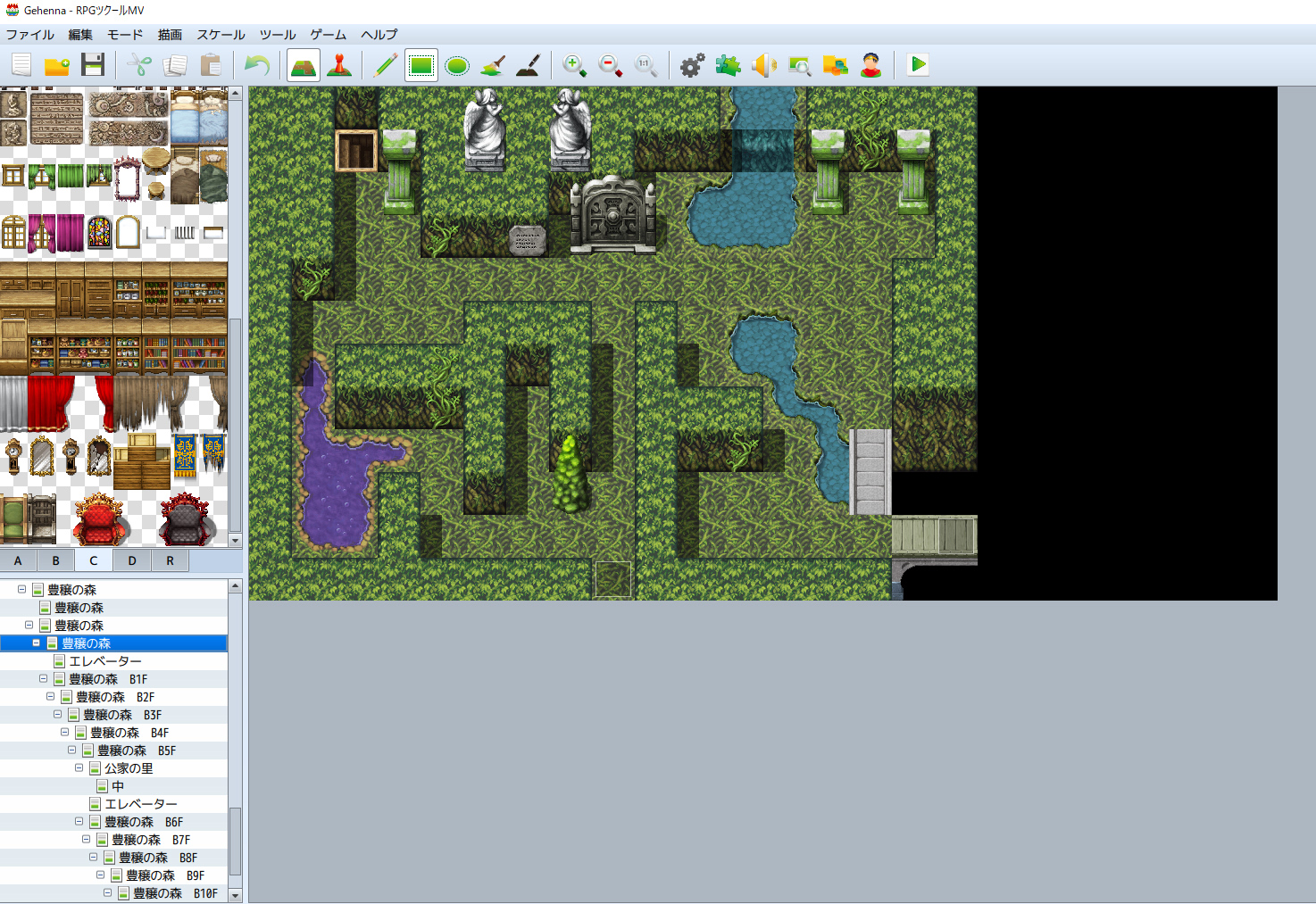Open the Sound Test speaker icon

tap(764, 65)
